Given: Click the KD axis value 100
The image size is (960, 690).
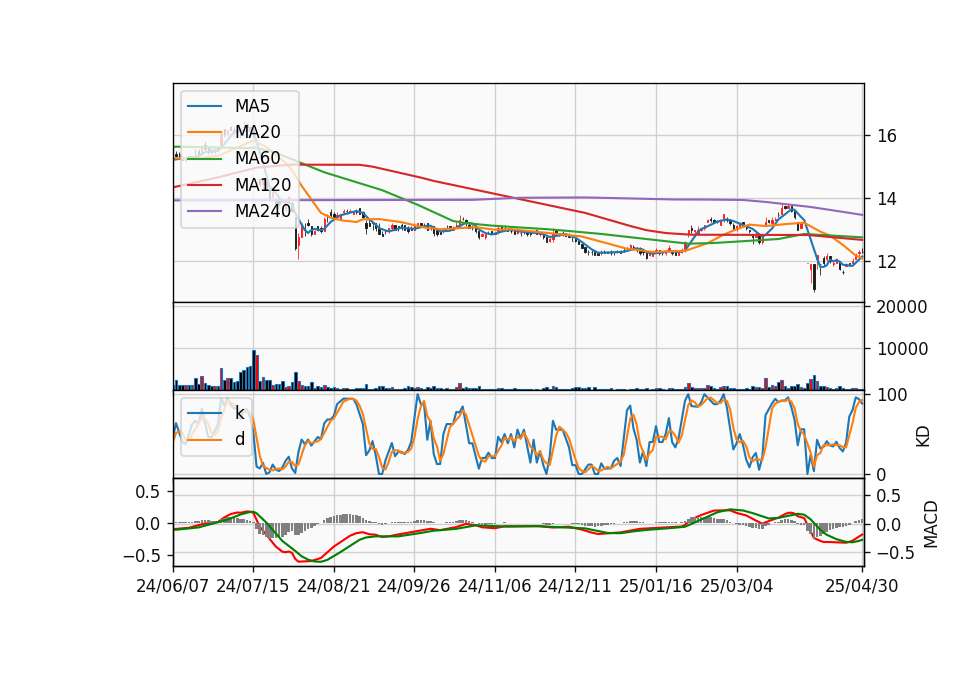Looking at the screenshot, I should pyautogui.click(x=892, y=395).
